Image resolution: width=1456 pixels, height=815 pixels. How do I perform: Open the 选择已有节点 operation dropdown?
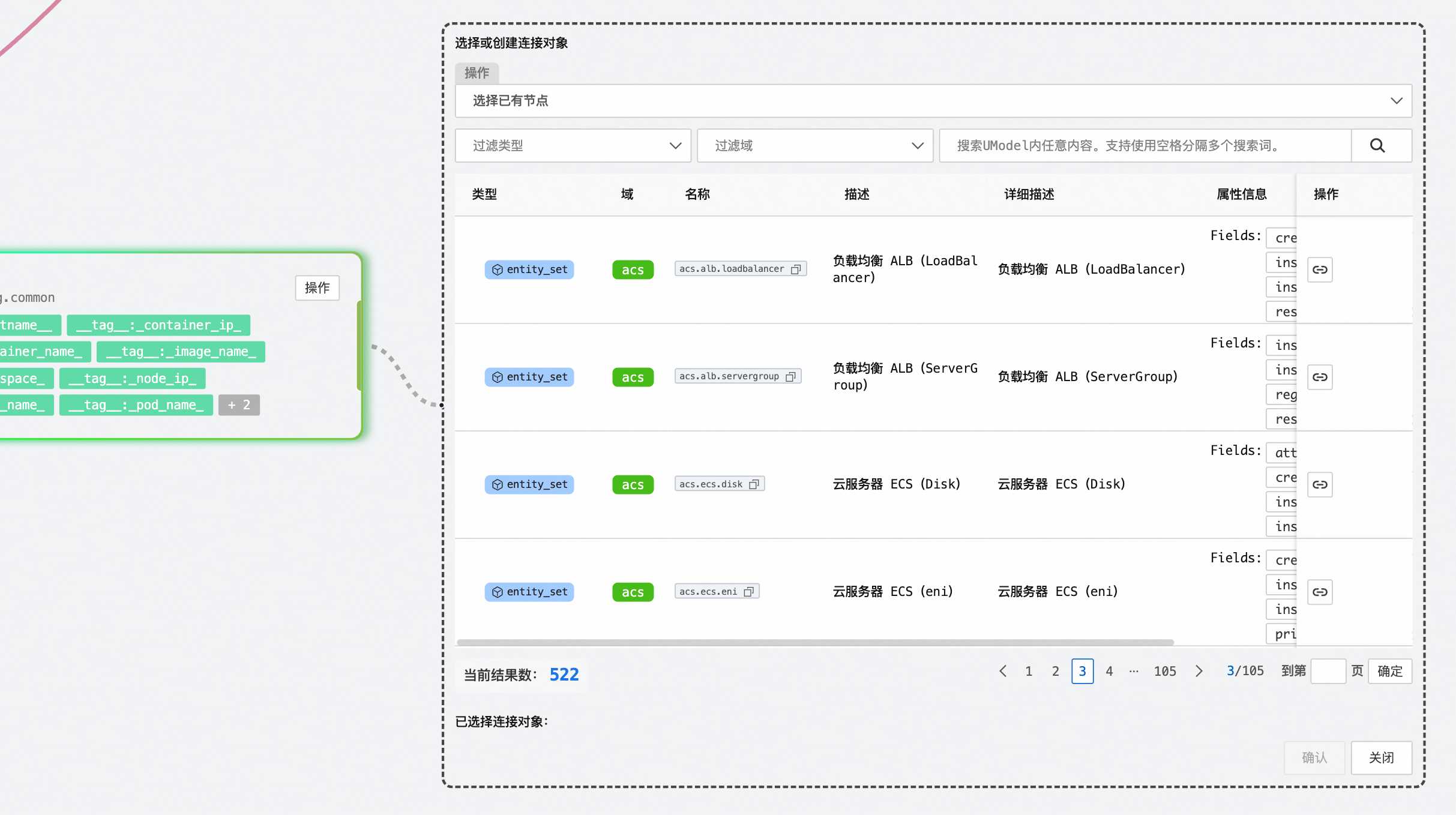click(x=933, y=101)
